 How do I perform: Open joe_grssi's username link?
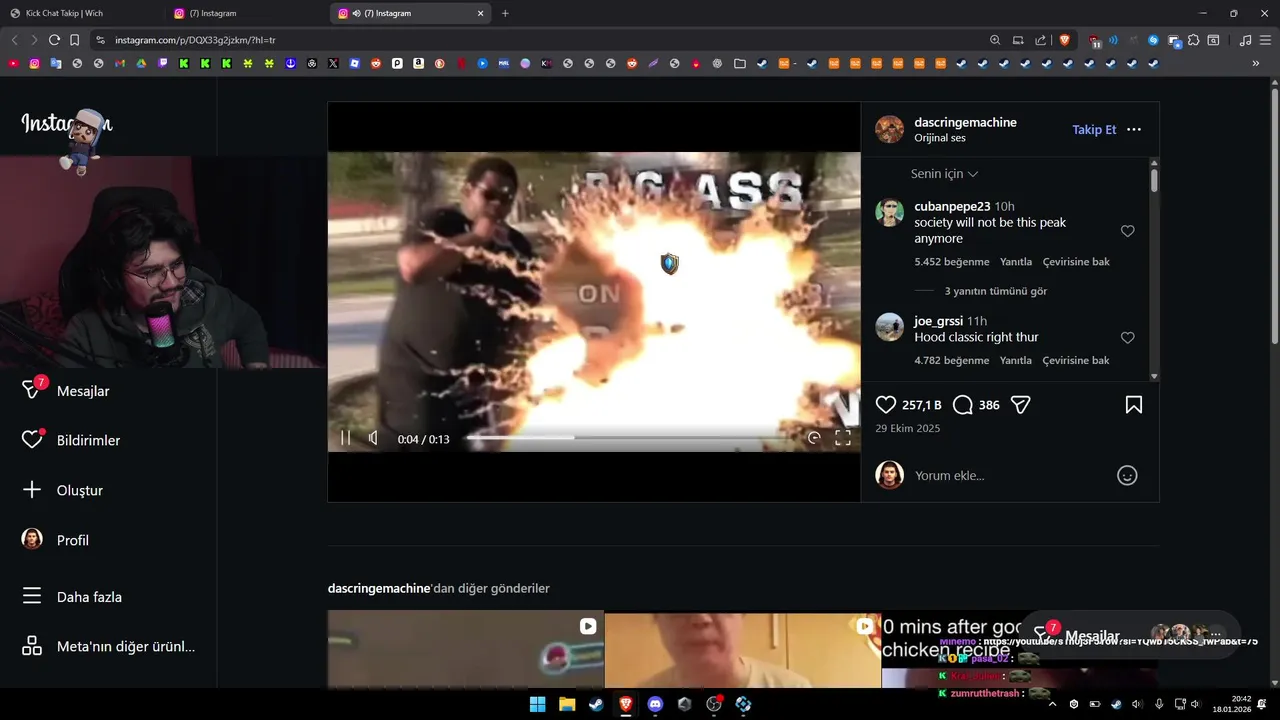[938, 321]
